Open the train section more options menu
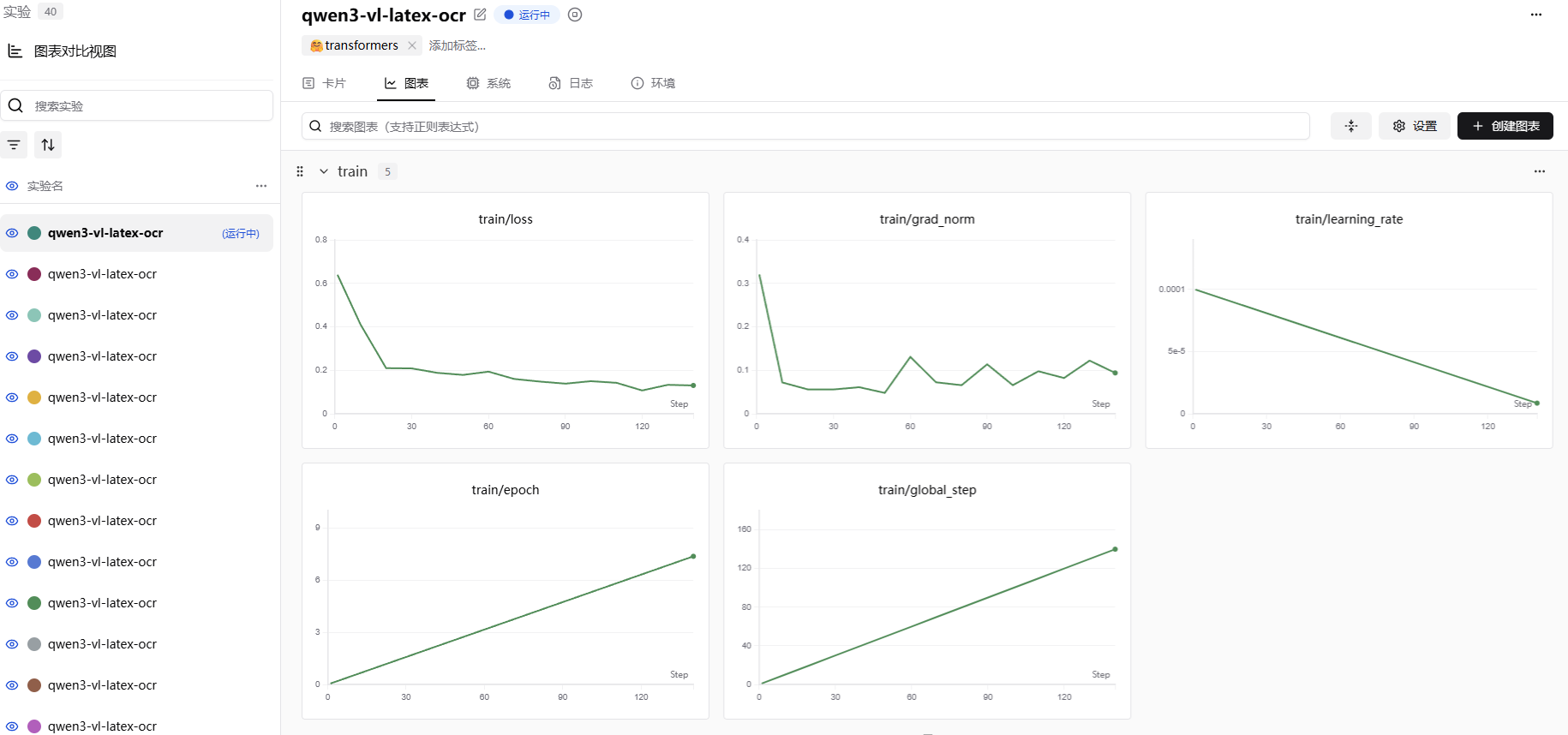Image resolution: width=1568 pixels, height=735 pixels. click(x=1539, y=171)
